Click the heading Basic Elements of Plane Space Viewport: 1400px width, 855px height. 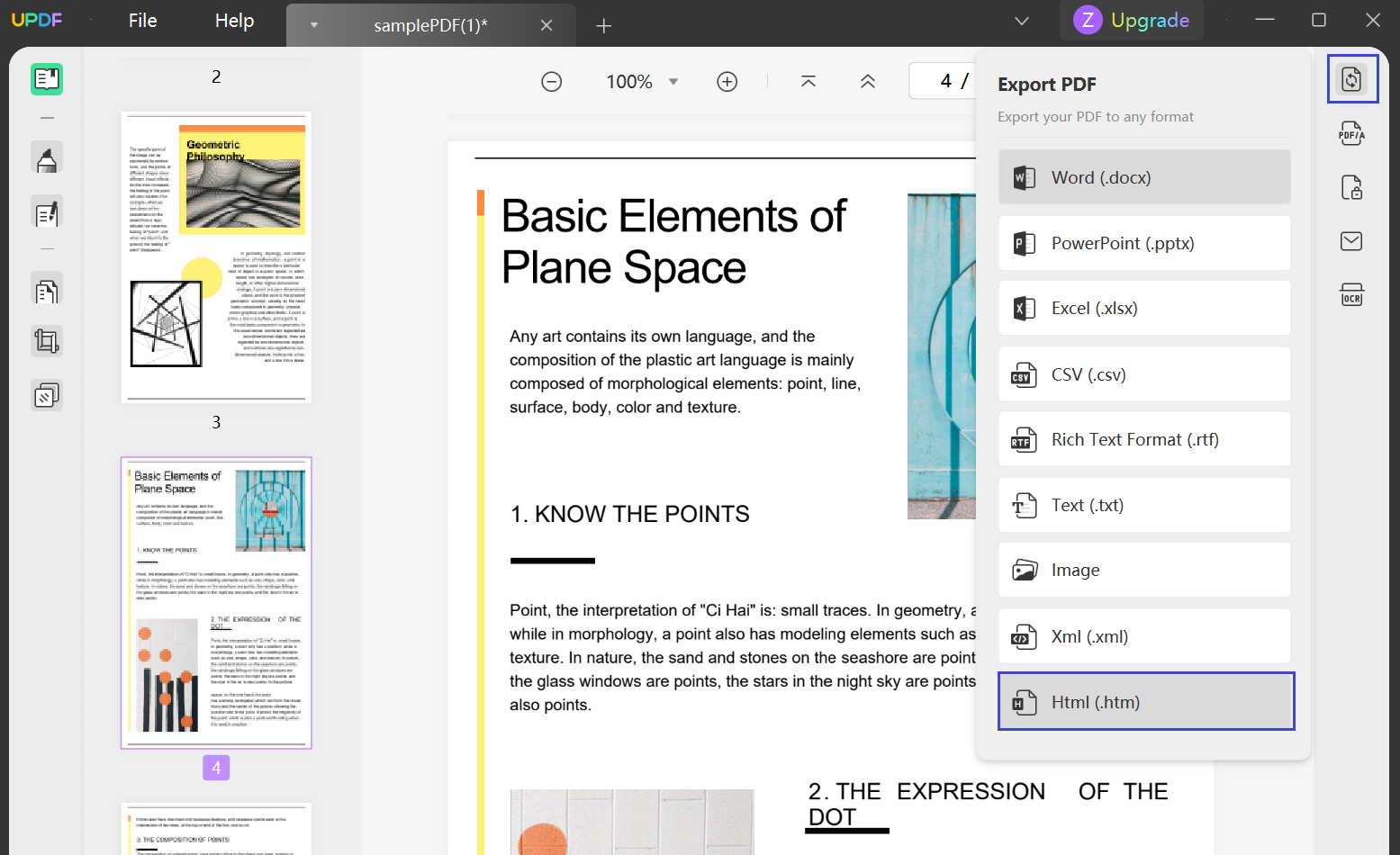click(x=673, y=241)
